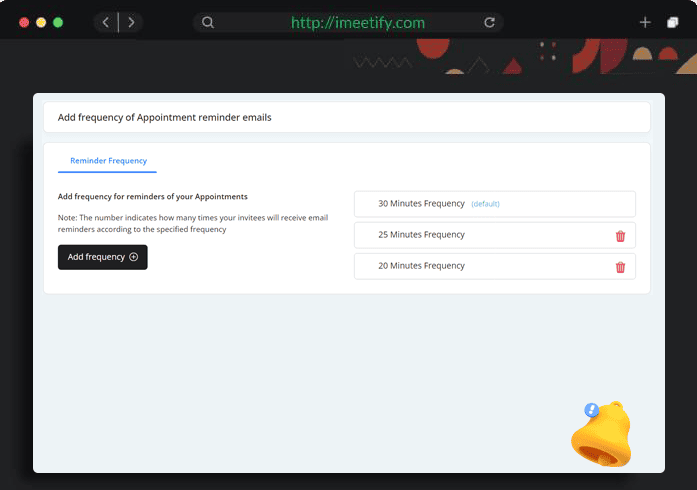
Task: Show all tabs overview icon
Action: point(673,22)
